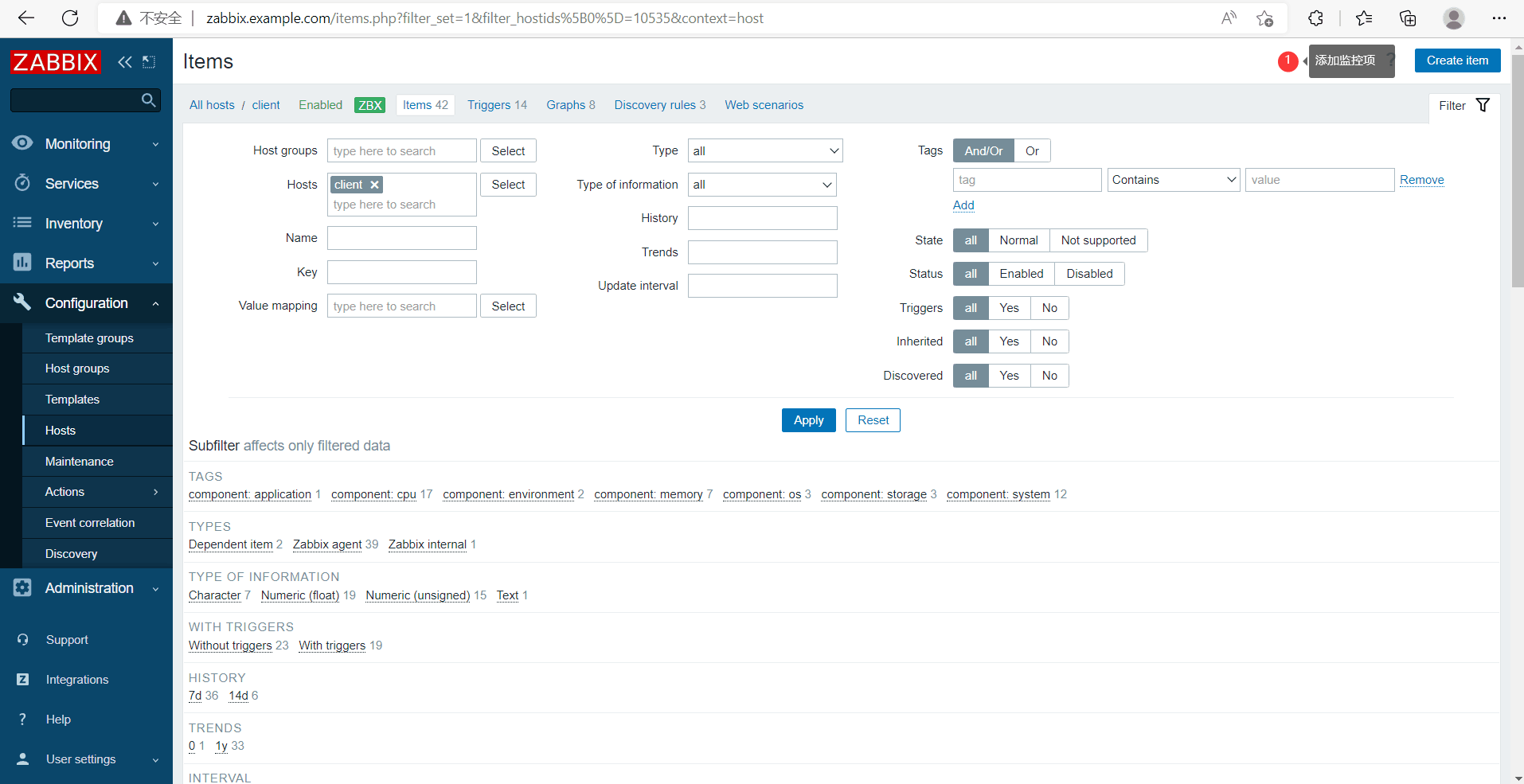Click the sidebar search magnifier icon
1524x784 pixels.
pyautogui.click(x=148, y=100)
